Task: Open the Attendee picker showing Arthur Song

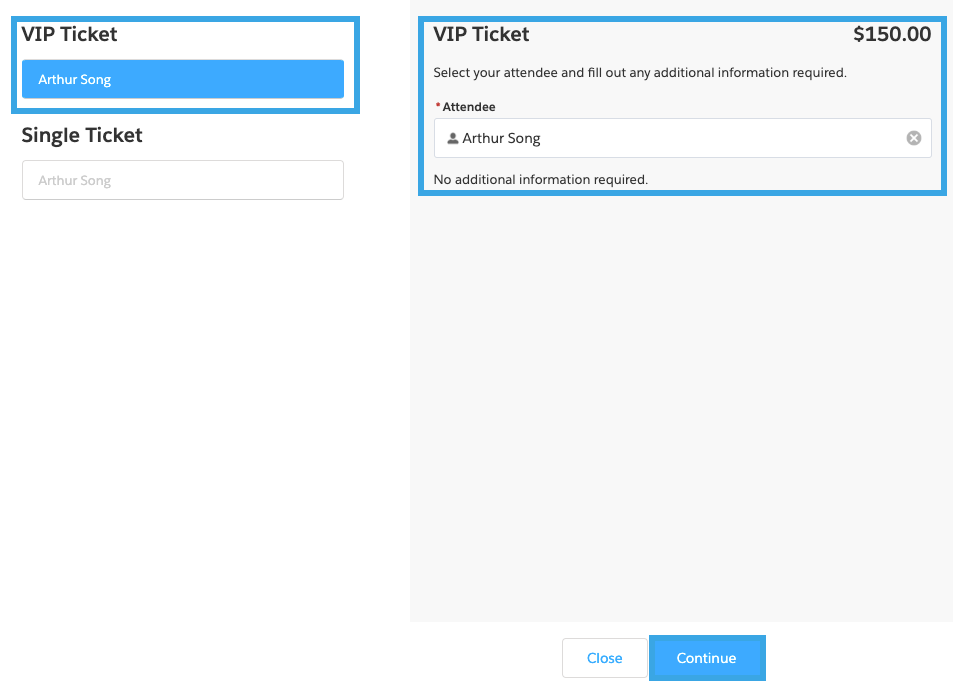Action: [x=683, y=138]
